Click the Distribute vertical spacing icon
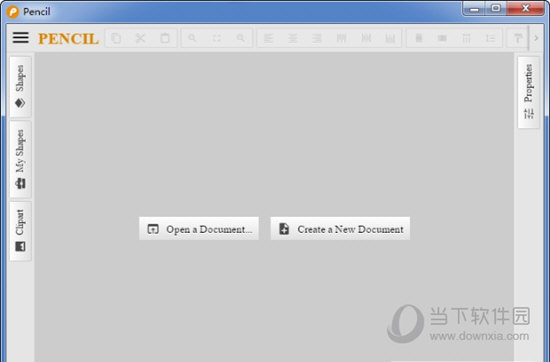This screenshot has height=362, width=550. (491, 38)
